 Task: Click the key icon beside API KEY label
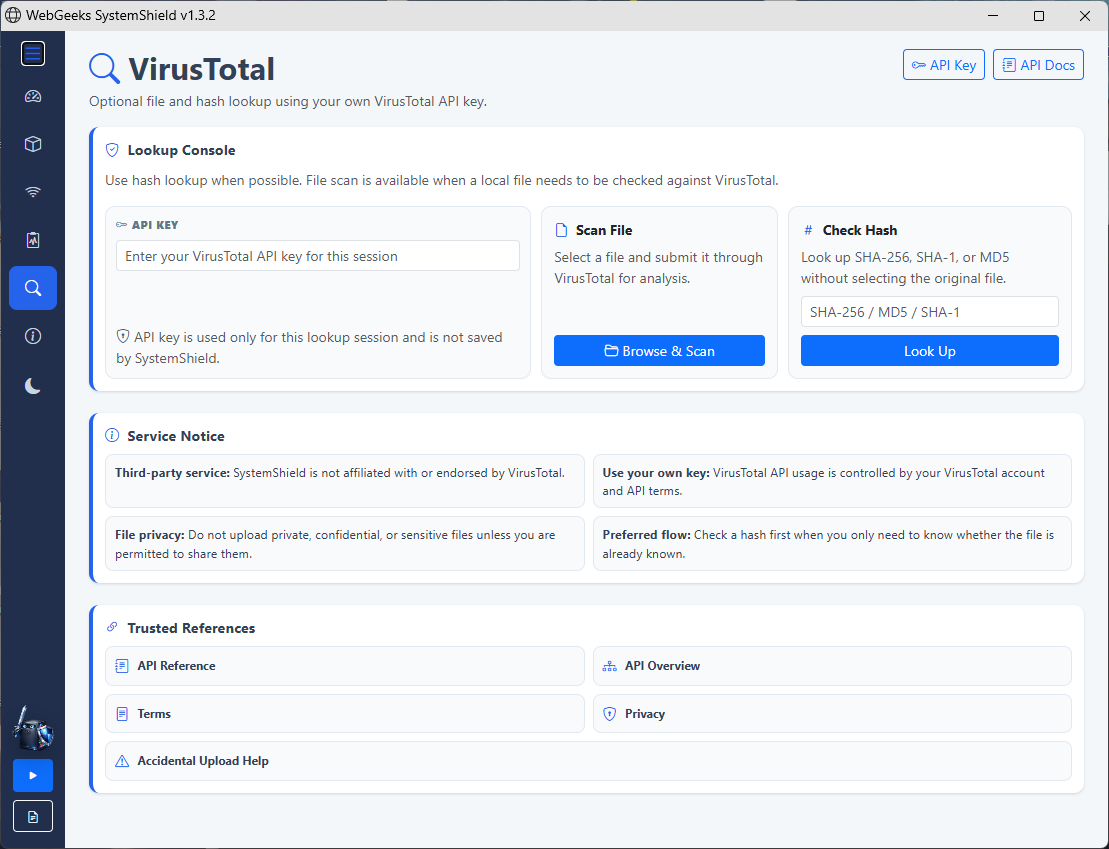tap(122, 225)
